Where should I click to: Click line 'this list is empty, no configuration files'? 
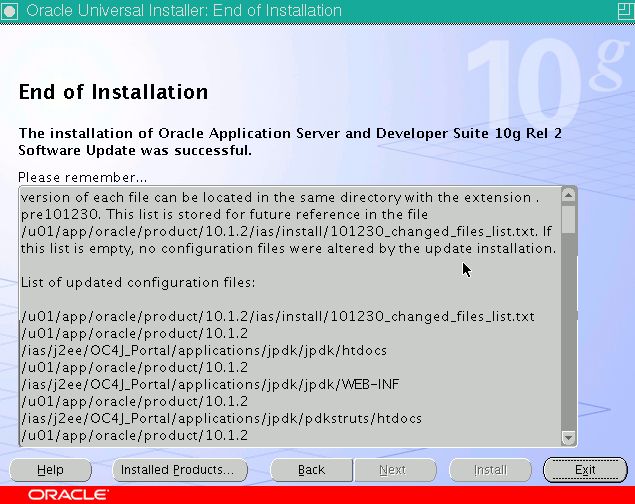click(289, 248)
